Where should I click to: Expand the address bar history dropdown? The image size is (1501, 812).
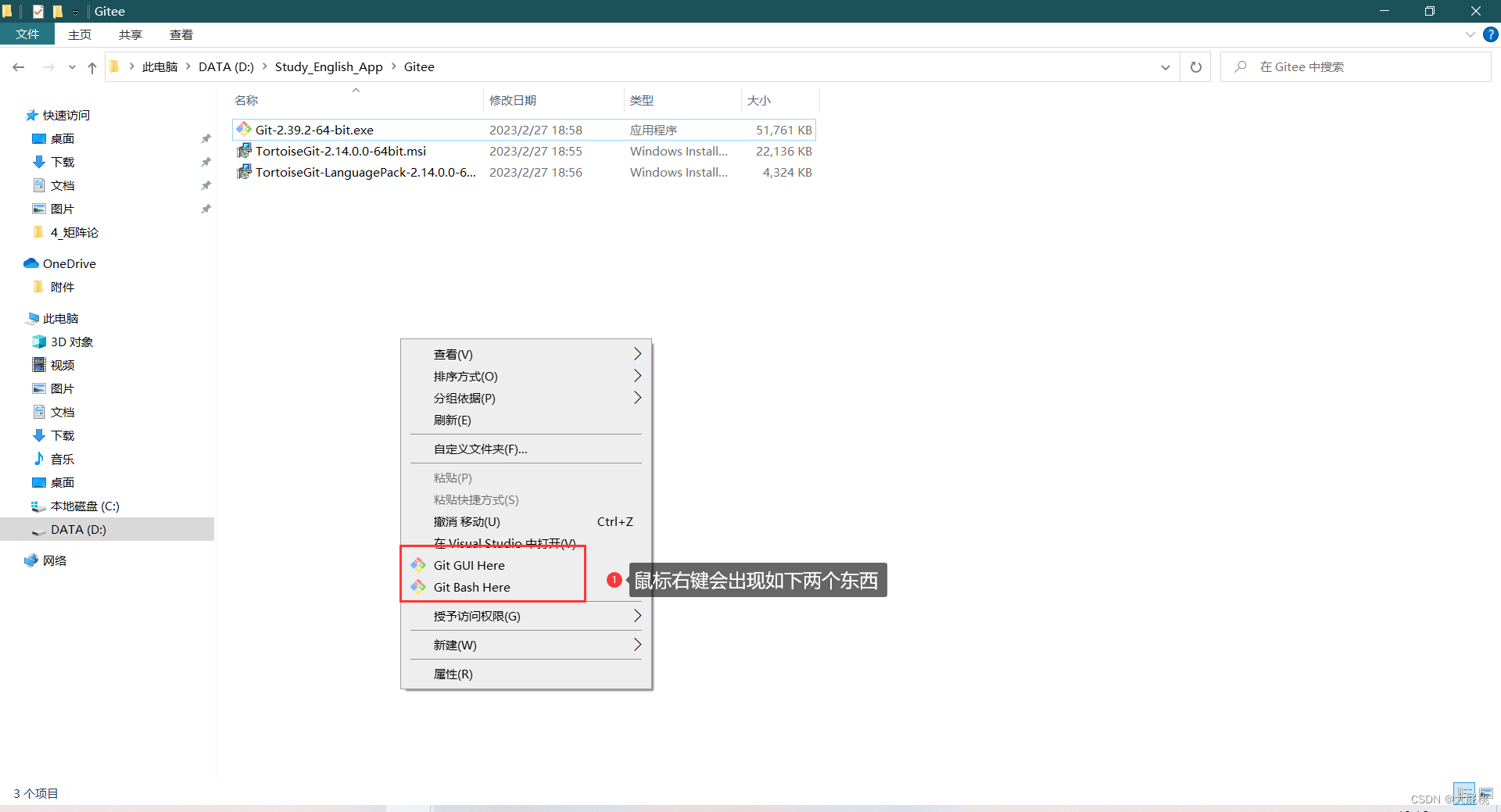pos(1166,67)
